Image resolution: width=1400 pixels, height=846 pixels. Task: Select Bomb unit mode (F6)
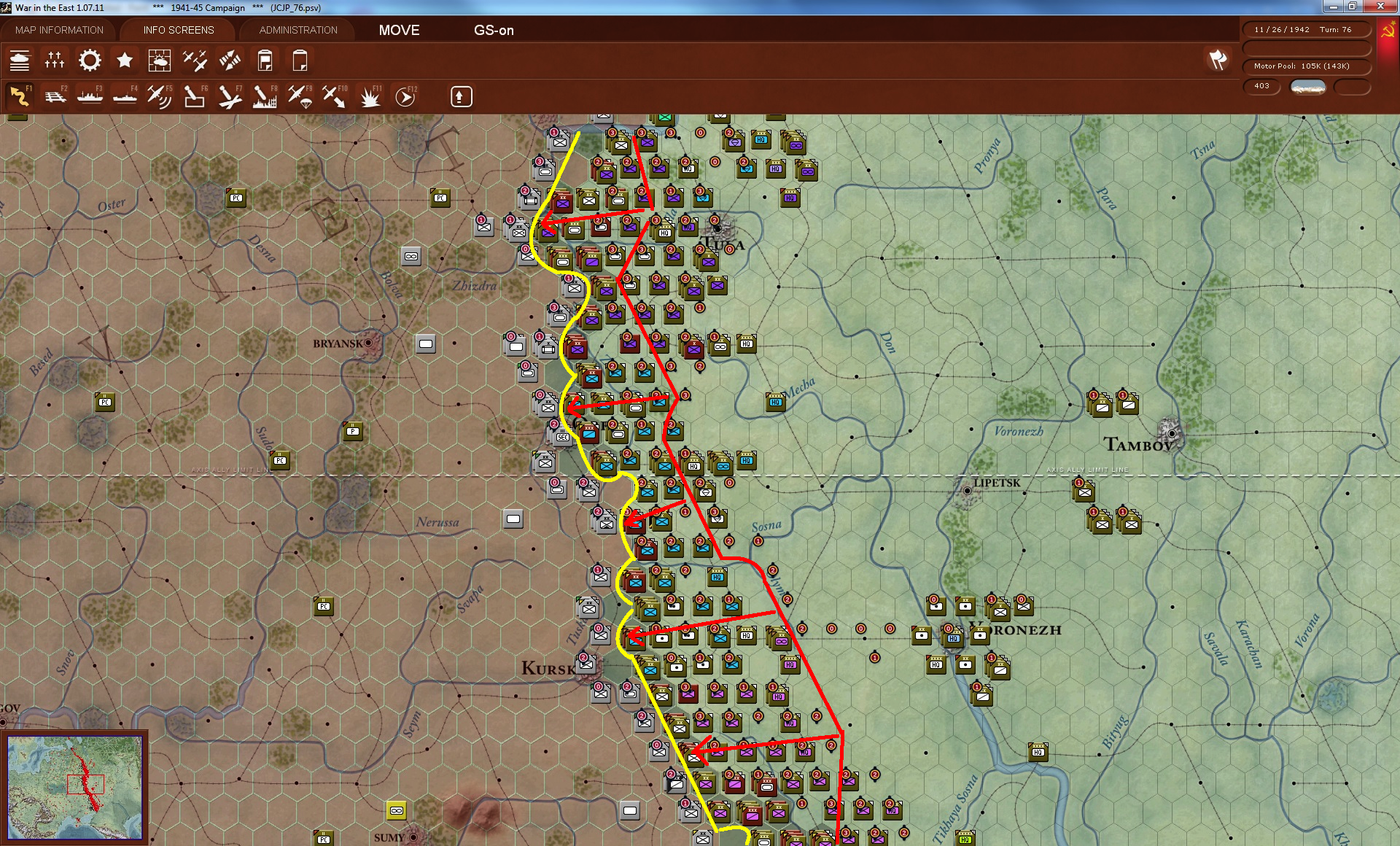(x=195, y=96)
